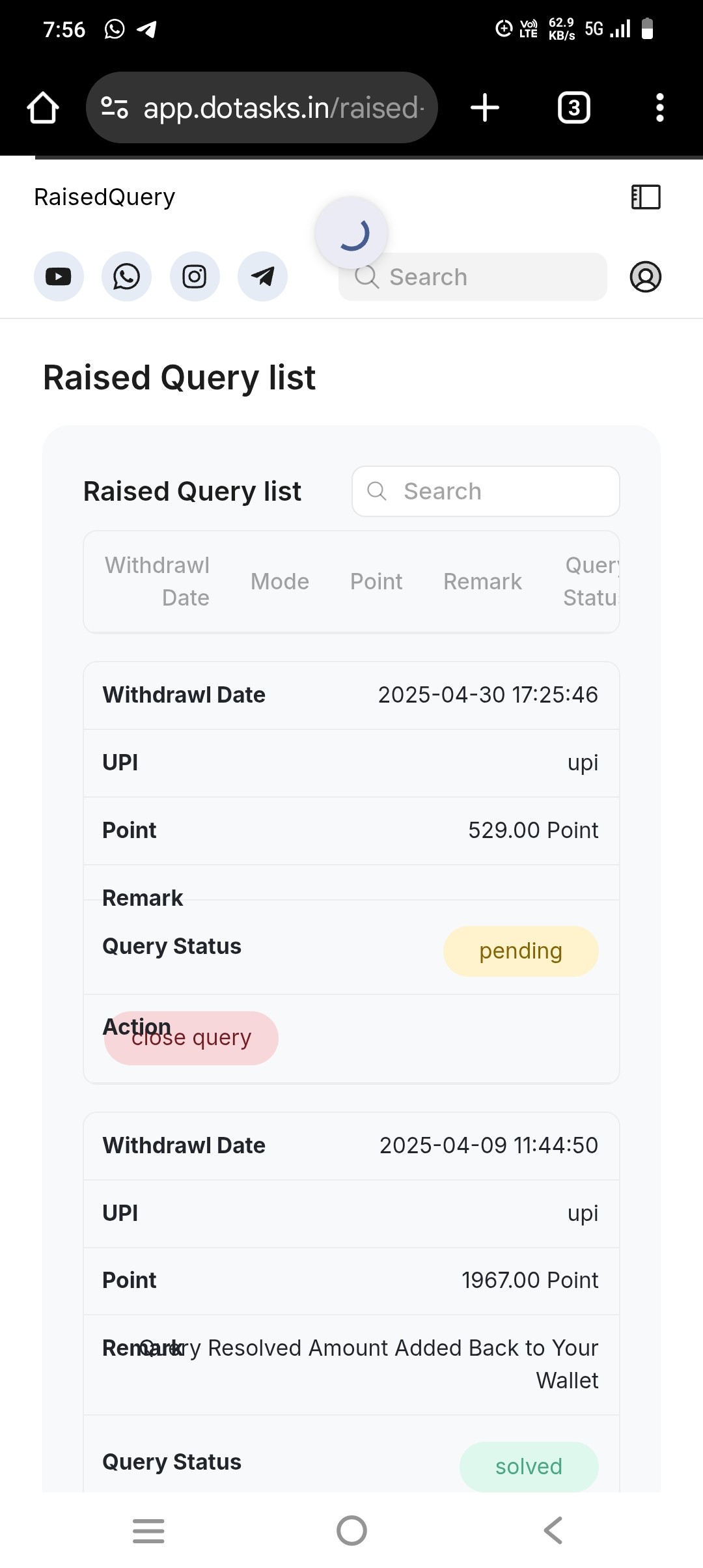Open the WhatsApp social link icon
The image size is (703, 1568).
[x=126, y=277]
